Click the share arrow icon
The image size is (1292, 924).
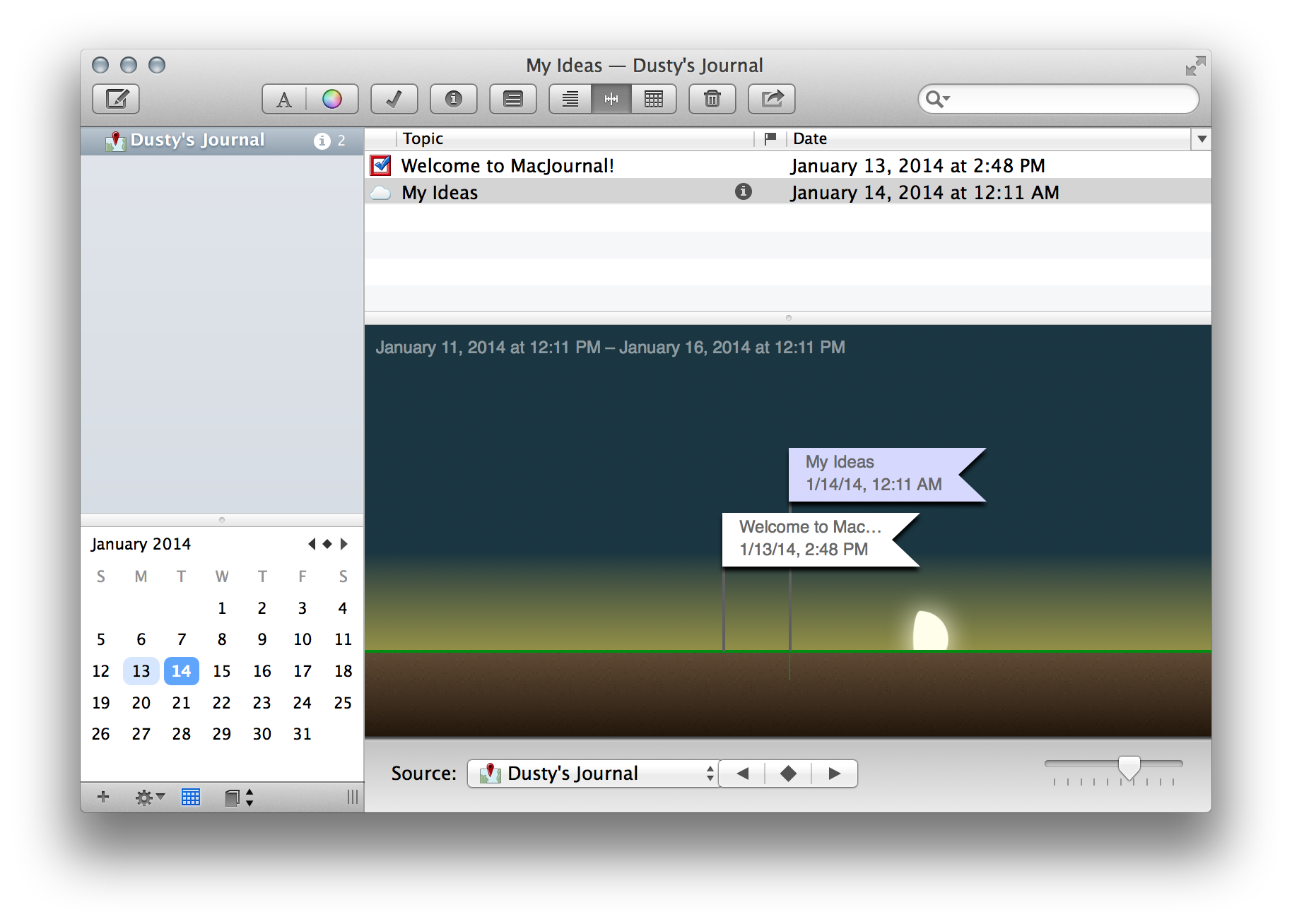[x=772, y=100]
